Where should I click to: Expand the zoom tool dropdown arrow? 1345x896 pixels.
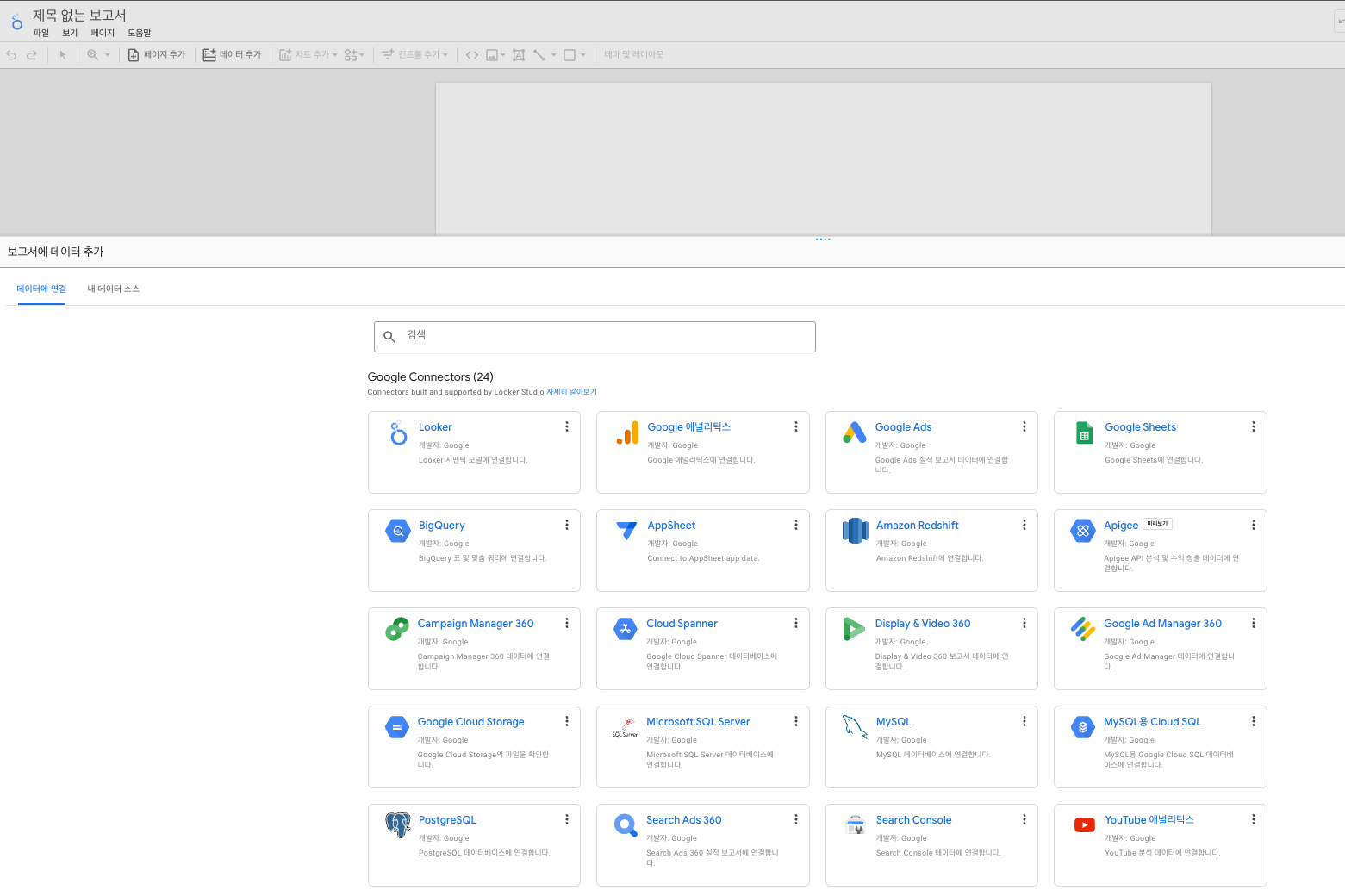click(x=108, y=55)
